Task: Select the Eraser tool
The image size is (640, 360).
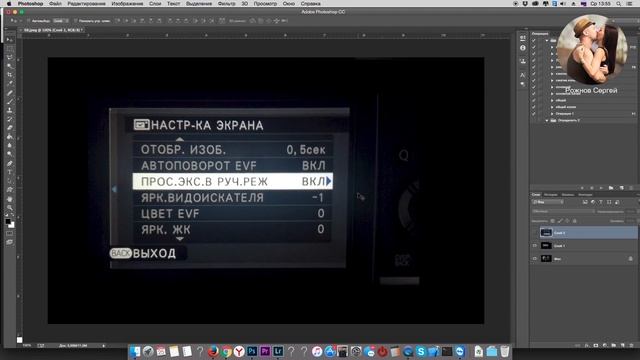Action: coord(10,128)
